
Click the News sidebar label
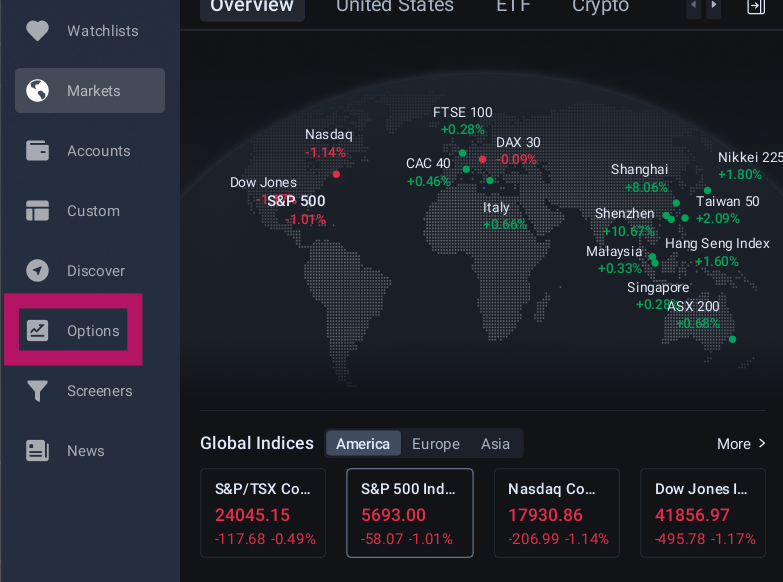86,451
